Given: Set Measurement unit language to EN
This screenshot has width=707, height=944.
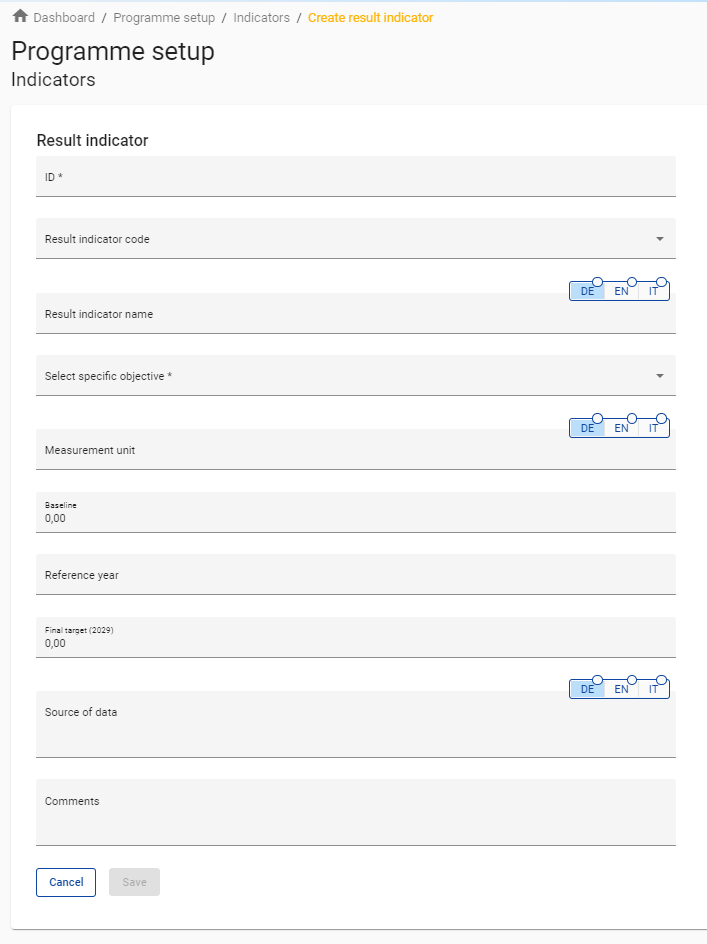Looking at the screenshot, I should point(621,428).
